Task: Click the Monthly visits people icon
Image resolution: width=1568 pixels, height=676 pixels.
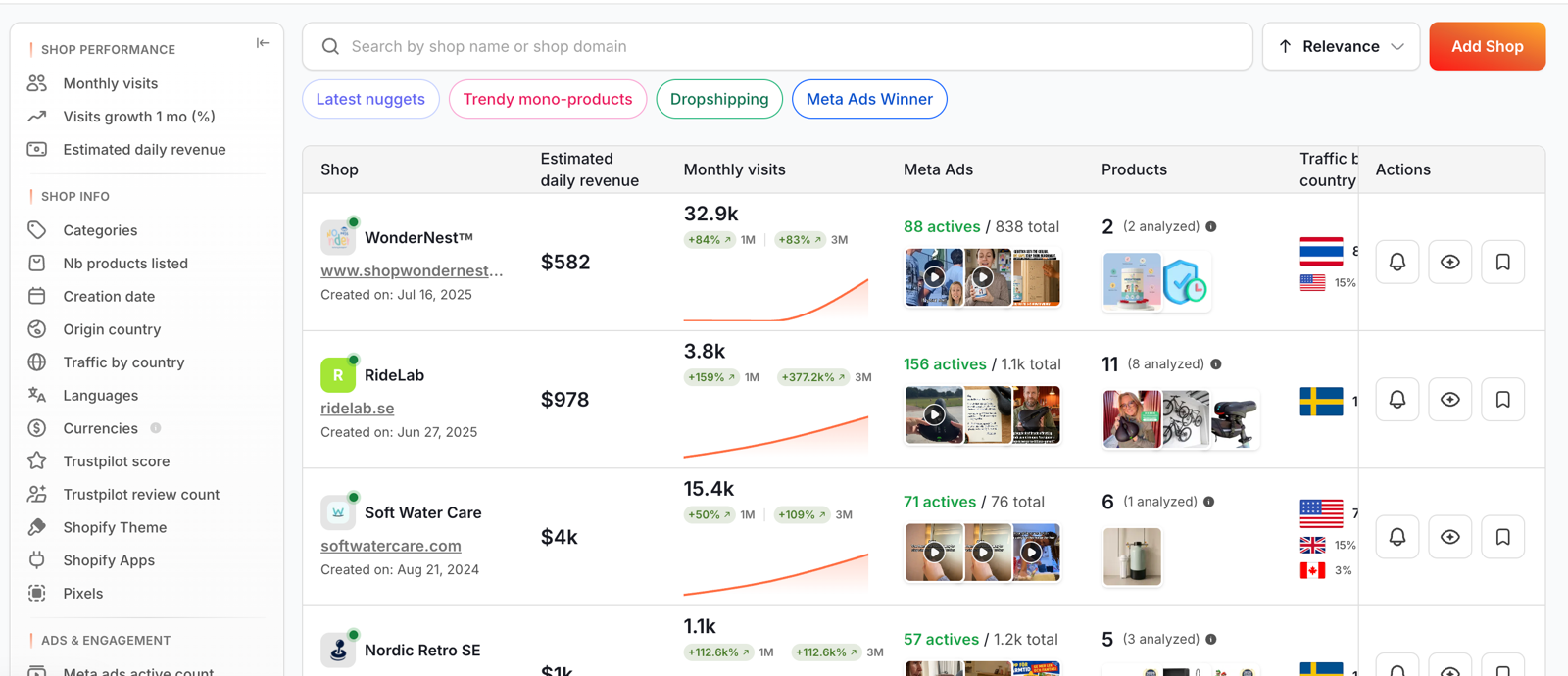Action: 37,83
